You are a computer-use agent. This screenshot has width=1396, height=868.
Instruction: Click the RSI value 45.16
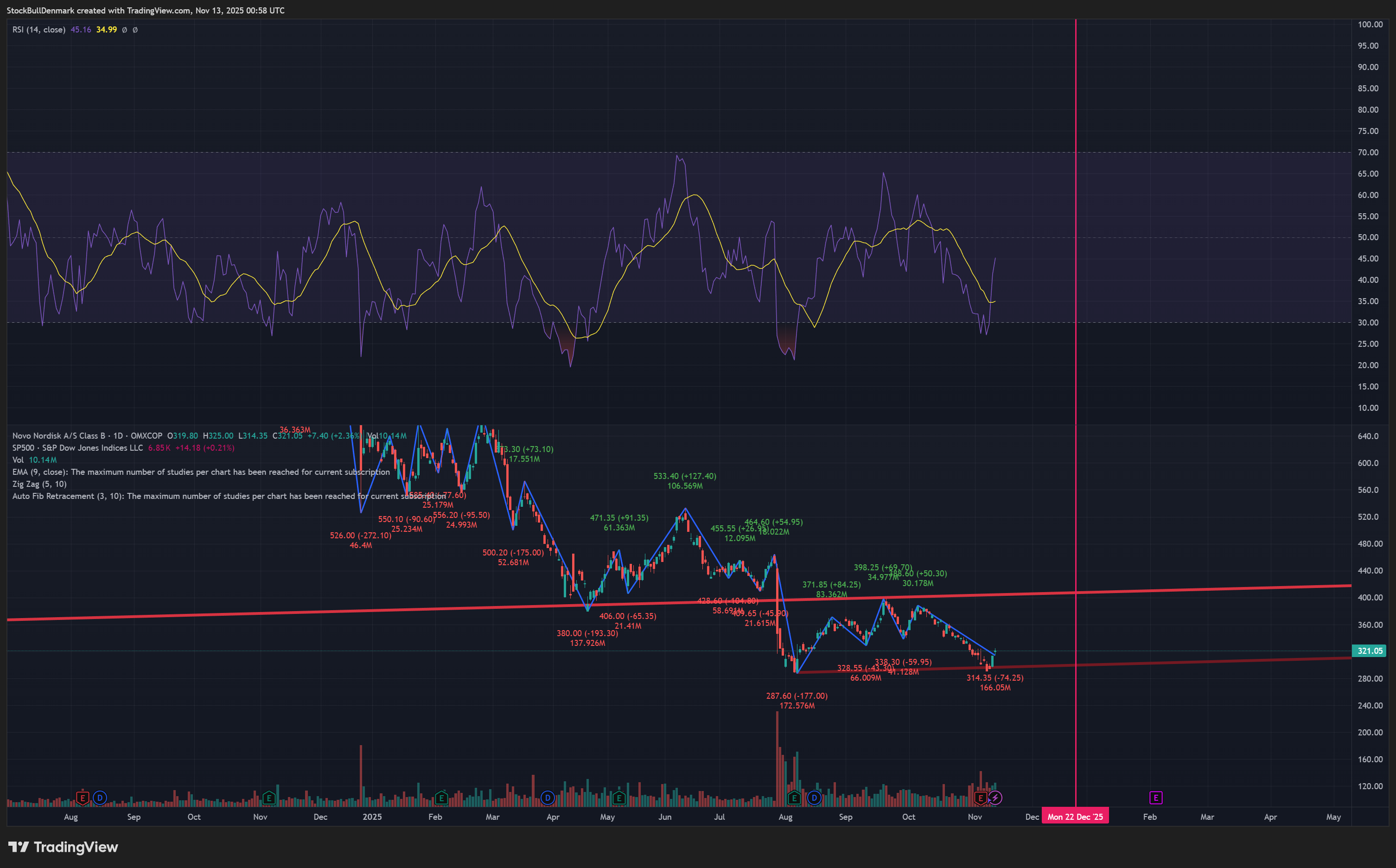(x=81, y=29)
